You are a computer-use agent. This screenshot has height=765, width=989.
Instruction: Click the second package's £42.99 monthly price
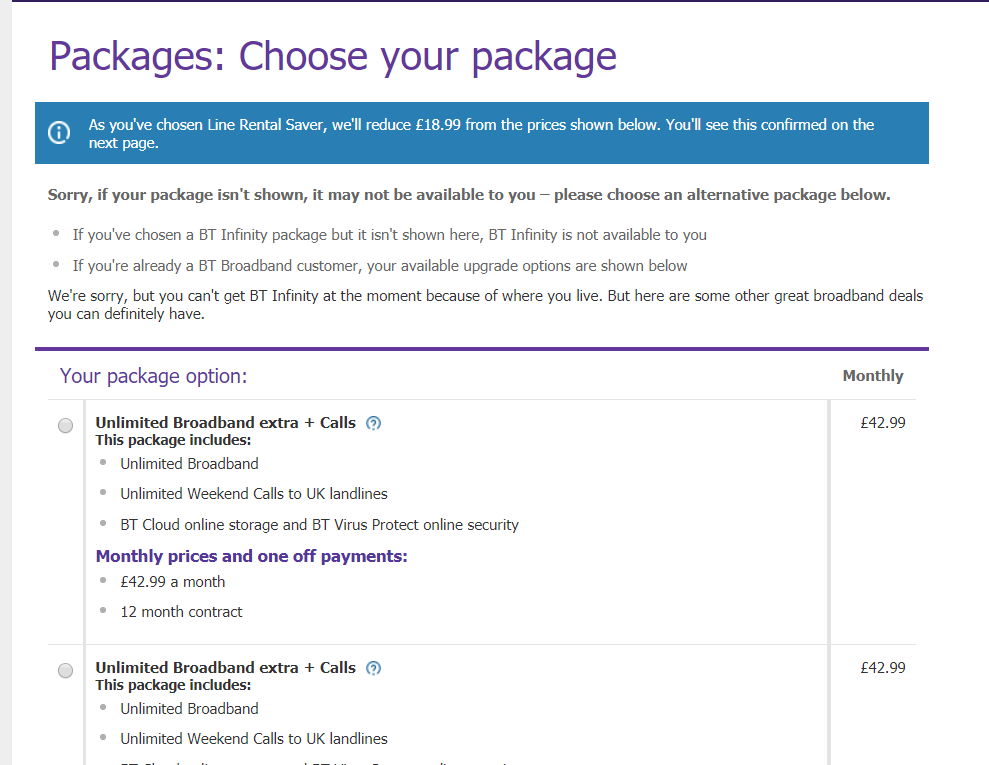pyautogui.click(x=882, y=668)
